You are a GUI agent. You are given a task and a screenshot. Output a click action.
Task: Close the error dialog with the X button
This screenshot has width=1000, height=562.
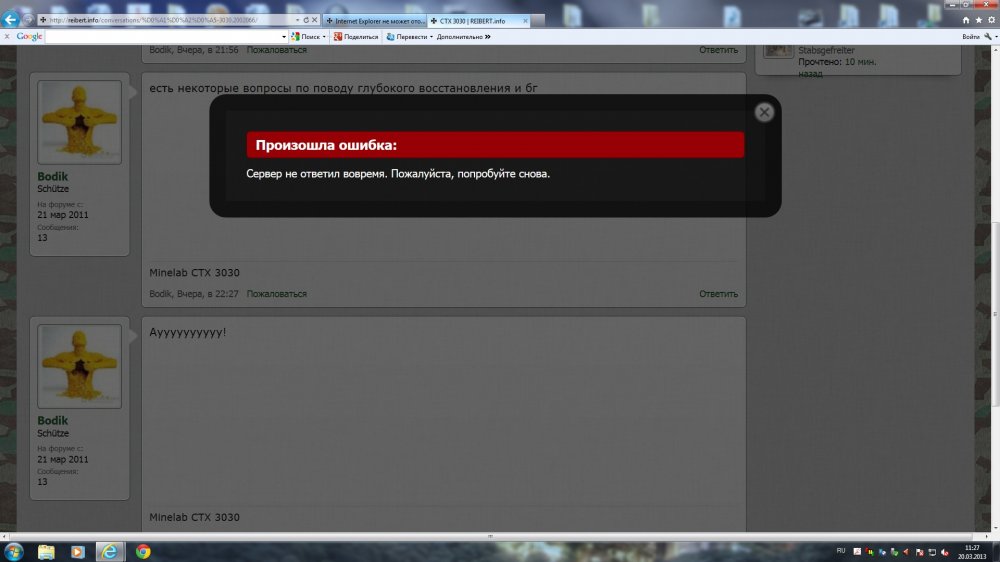764,112
